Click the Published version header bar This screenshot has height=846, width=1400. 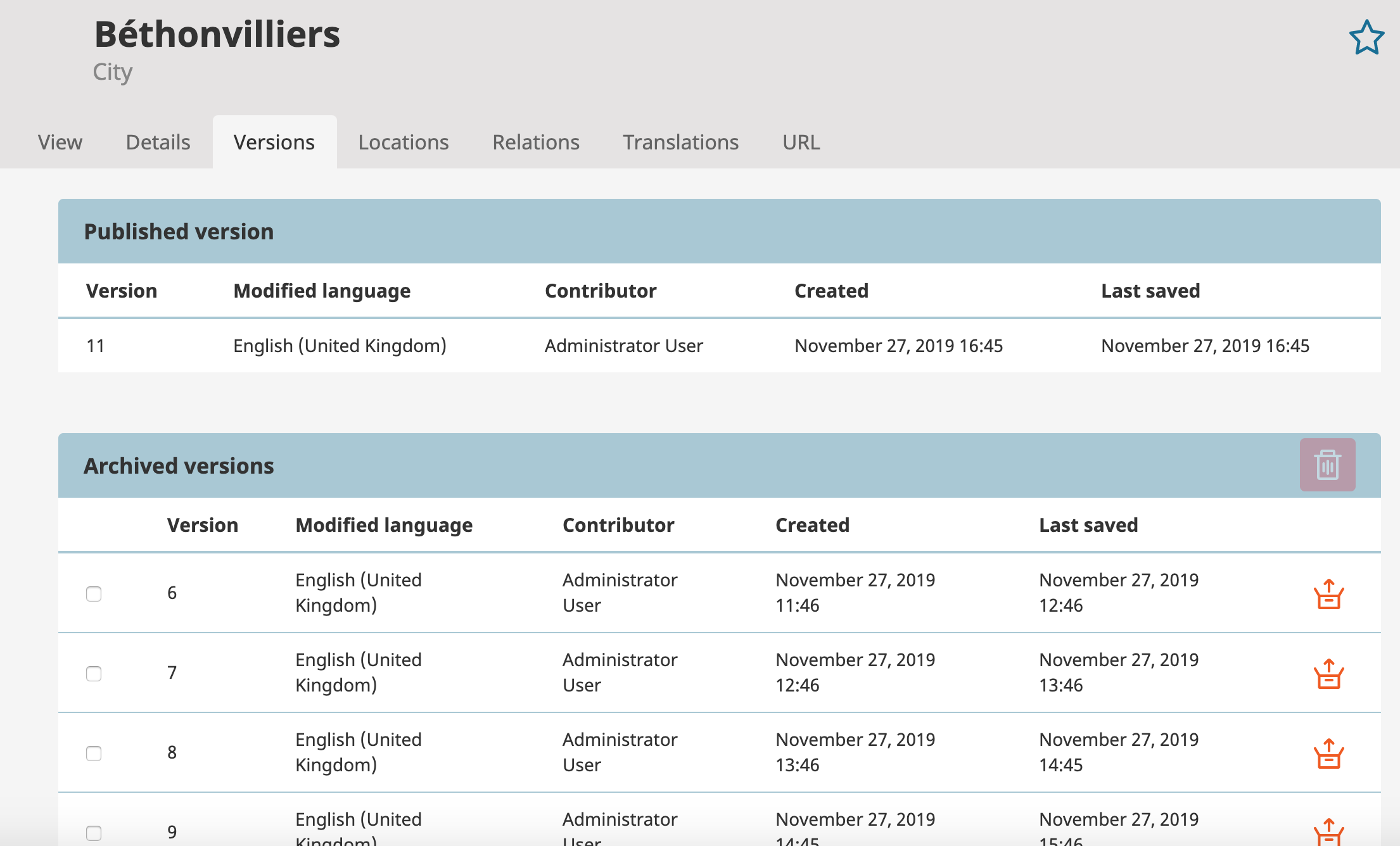point(719,232)
